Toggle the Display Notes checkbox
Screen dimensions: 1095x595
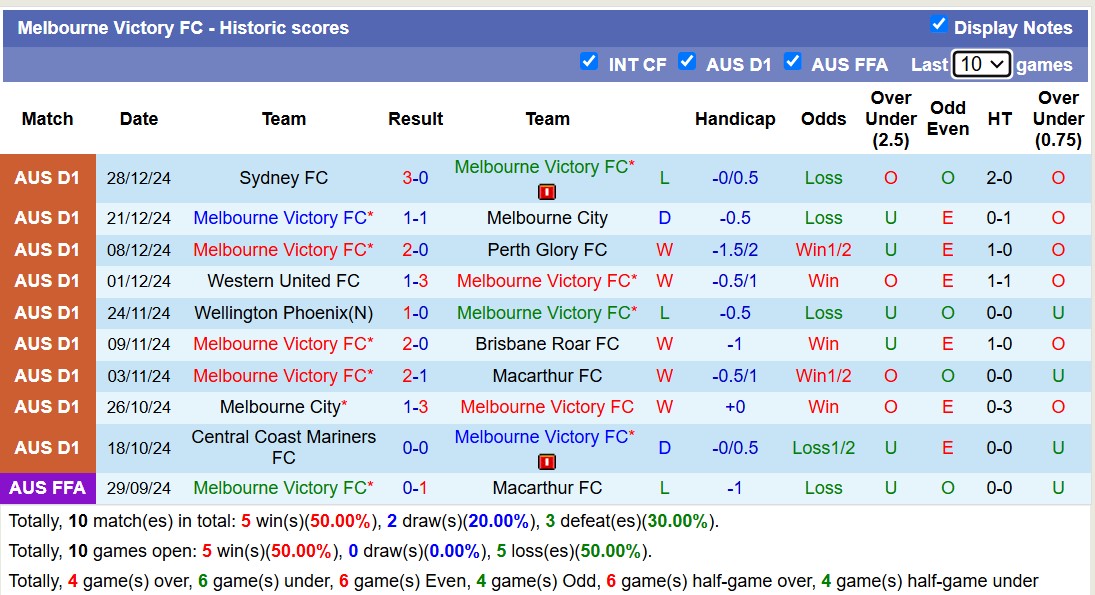(938, 27)
